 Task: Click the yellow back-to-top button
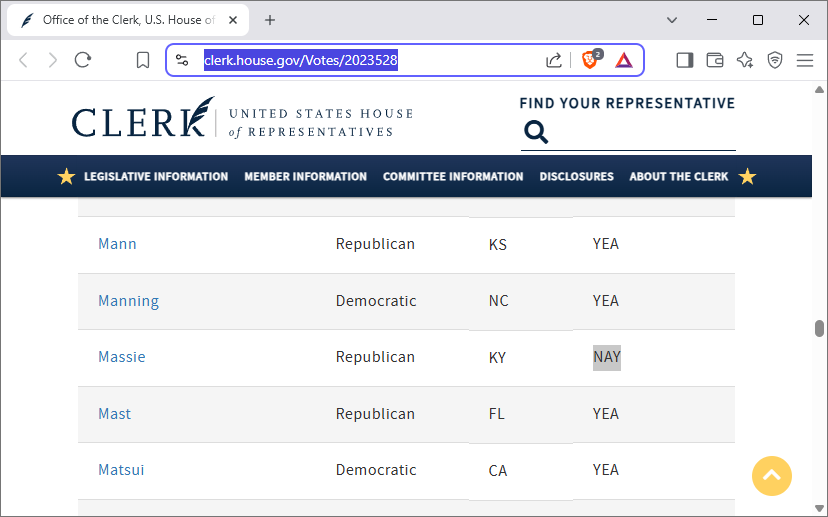pyautogui.click(x=771, y=476)
